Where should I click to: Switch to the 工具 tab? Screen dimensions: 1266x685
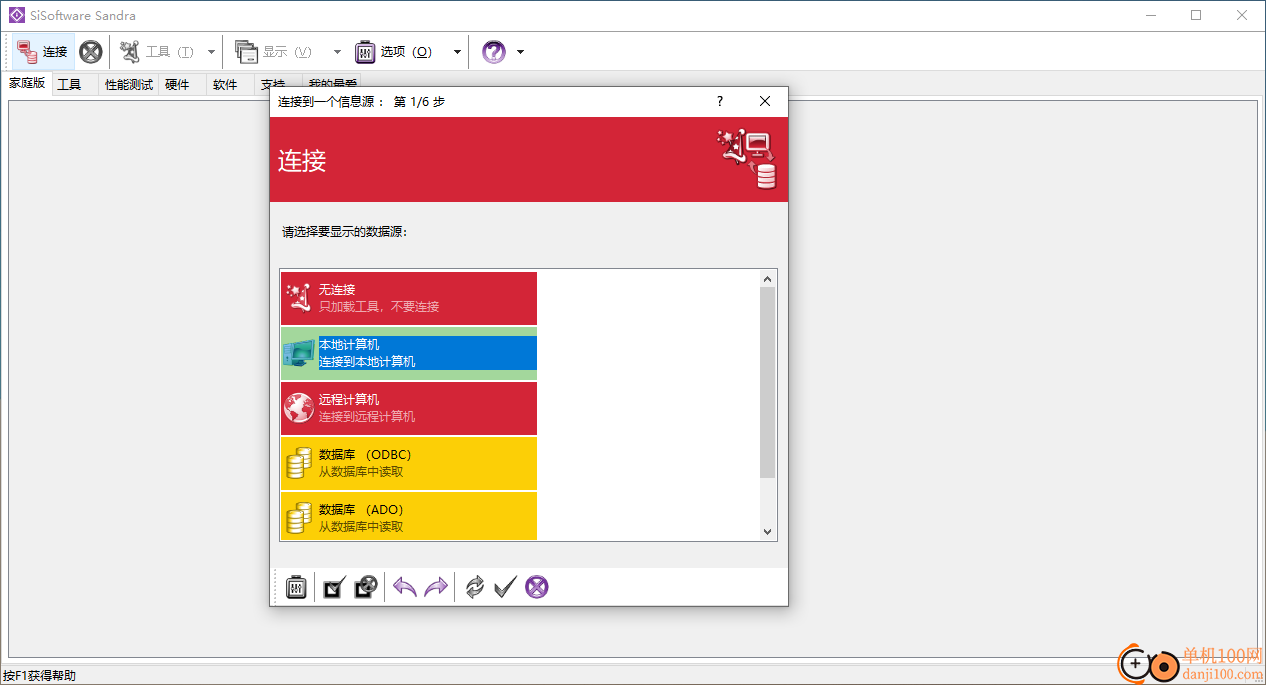coord(69,85)
